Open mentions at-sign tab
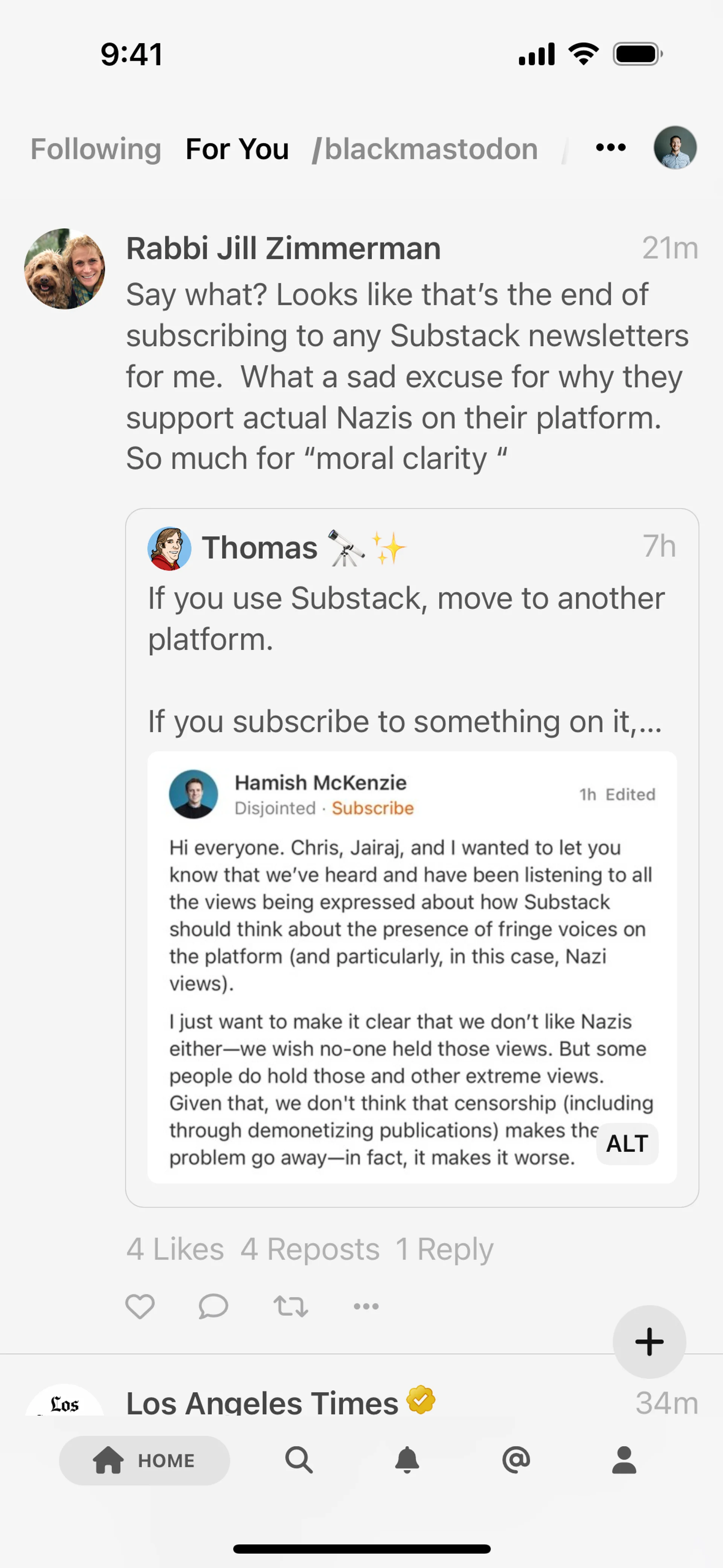 (x=516, y=1459)
